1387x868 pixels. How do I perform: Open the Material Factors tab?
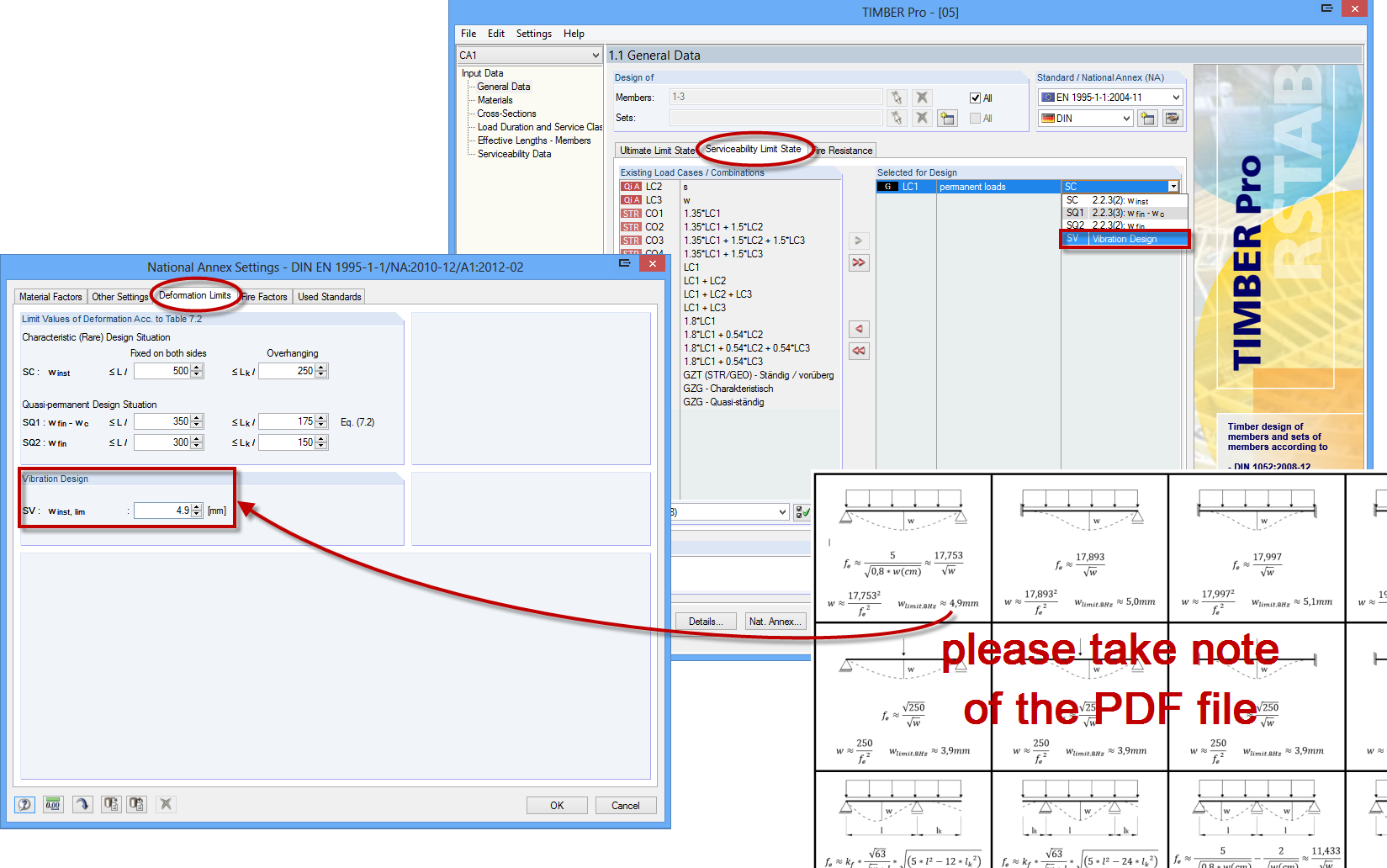pyautogui.click(x=50, y=297)
